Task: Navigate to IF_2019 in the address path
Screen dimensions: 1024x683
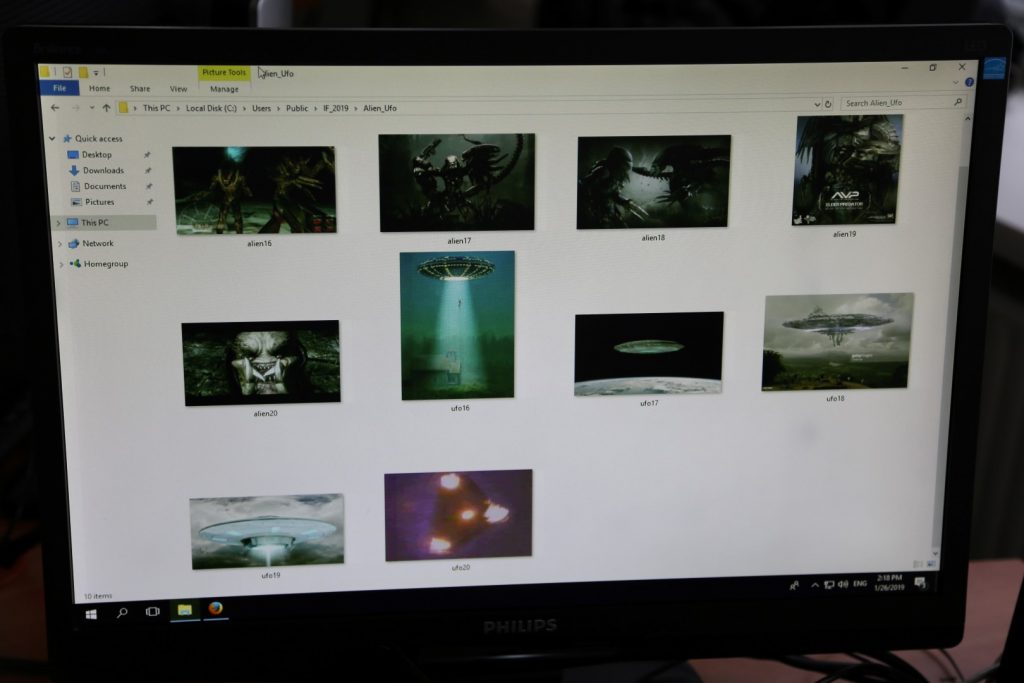Action: point(336,108)
